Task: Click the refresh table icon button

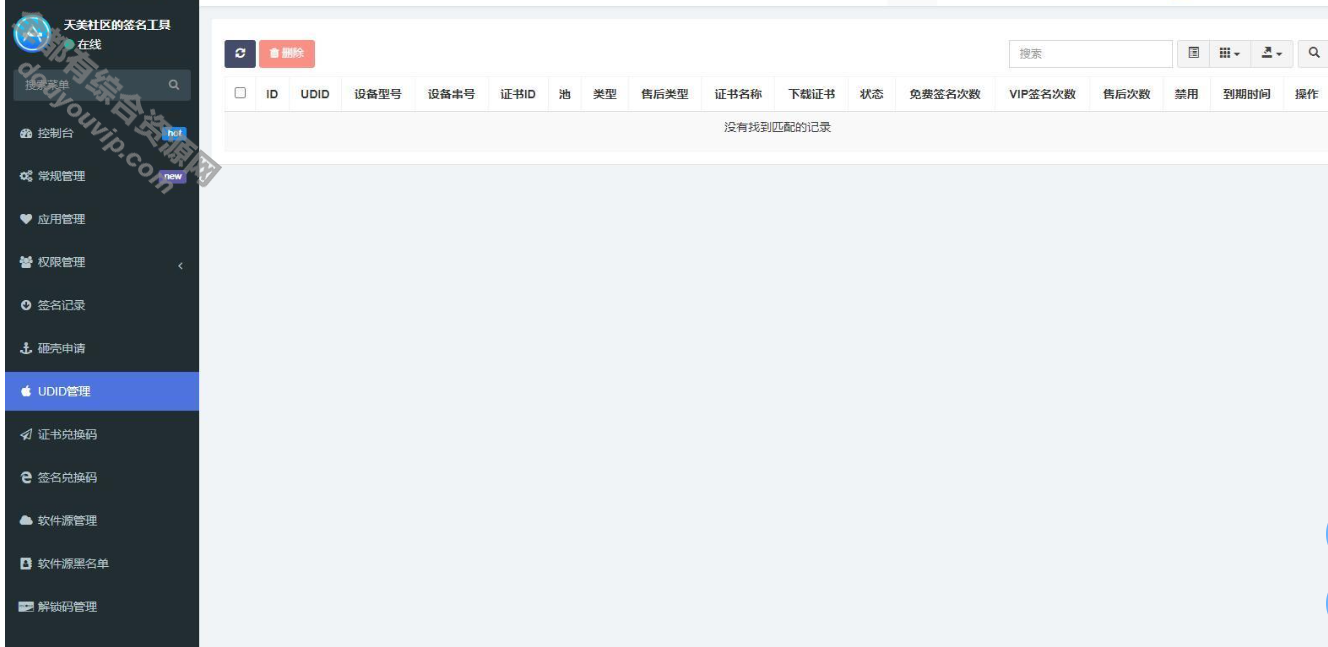Action: pos(240,54)
